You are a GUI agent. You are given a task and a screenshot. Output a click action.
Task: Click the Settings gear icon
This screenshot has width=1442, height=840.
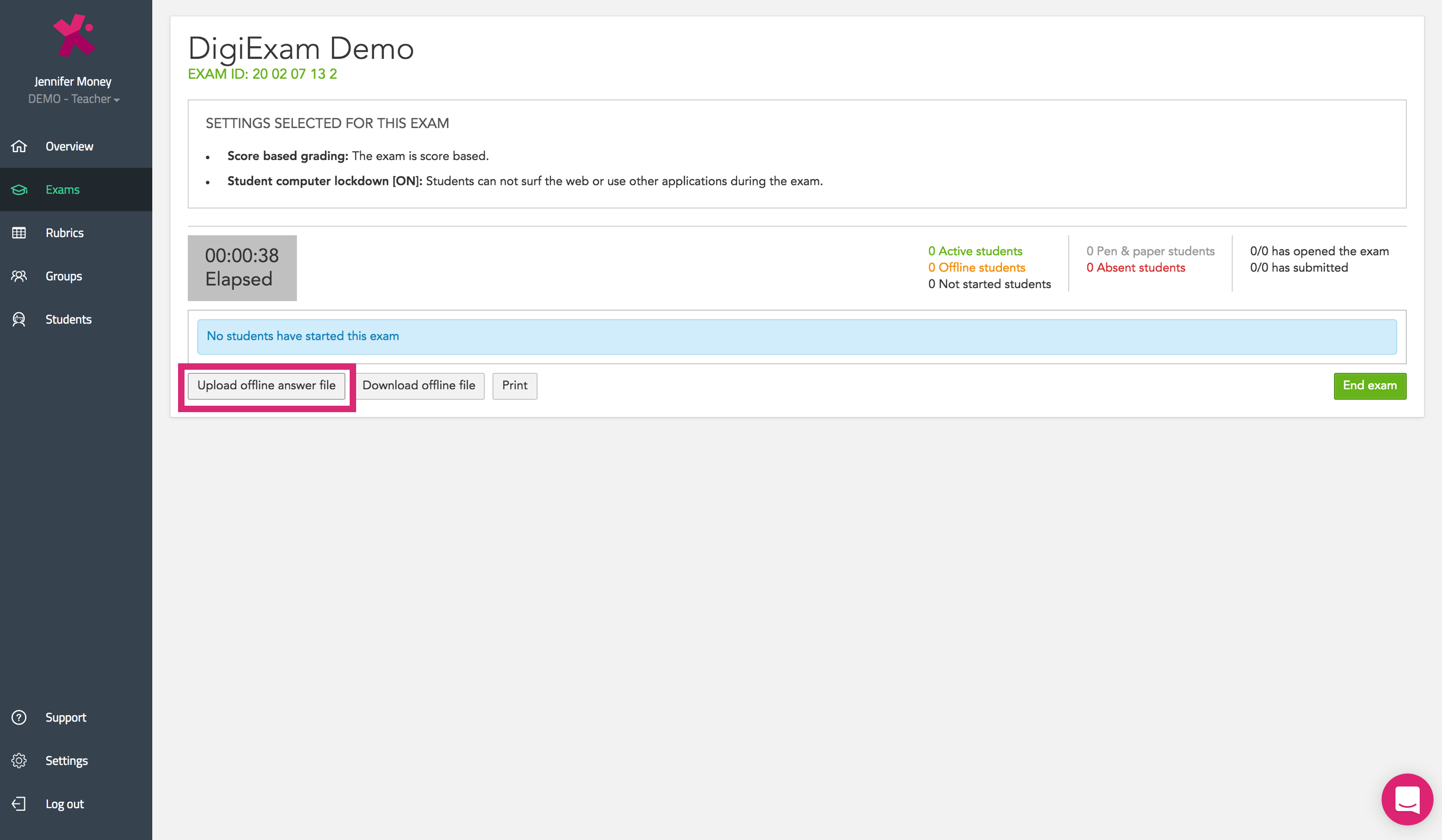(19, 761)
